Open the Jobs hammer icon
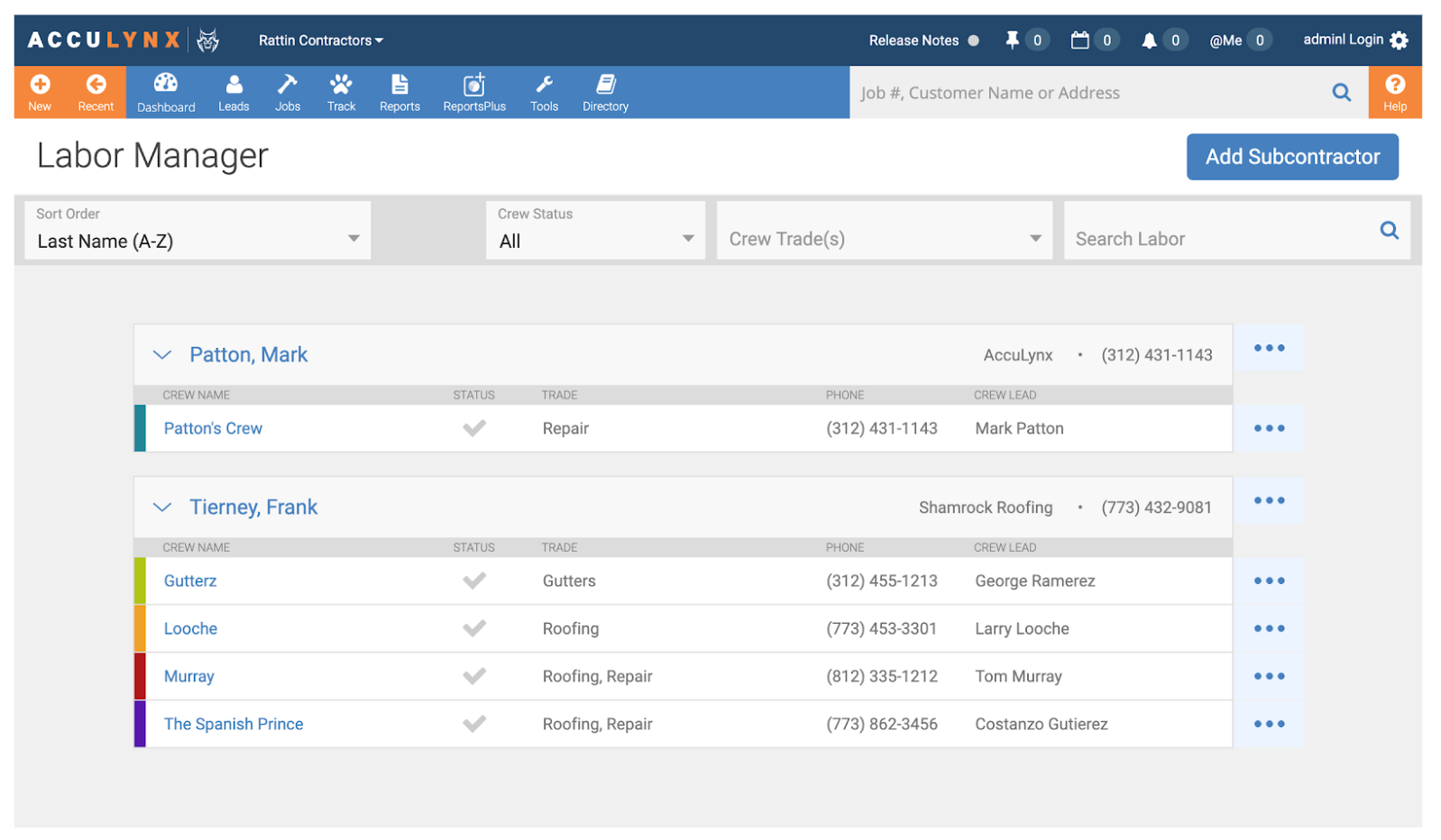Viewport: 1441px width, 840px height. tap(288, 85)
